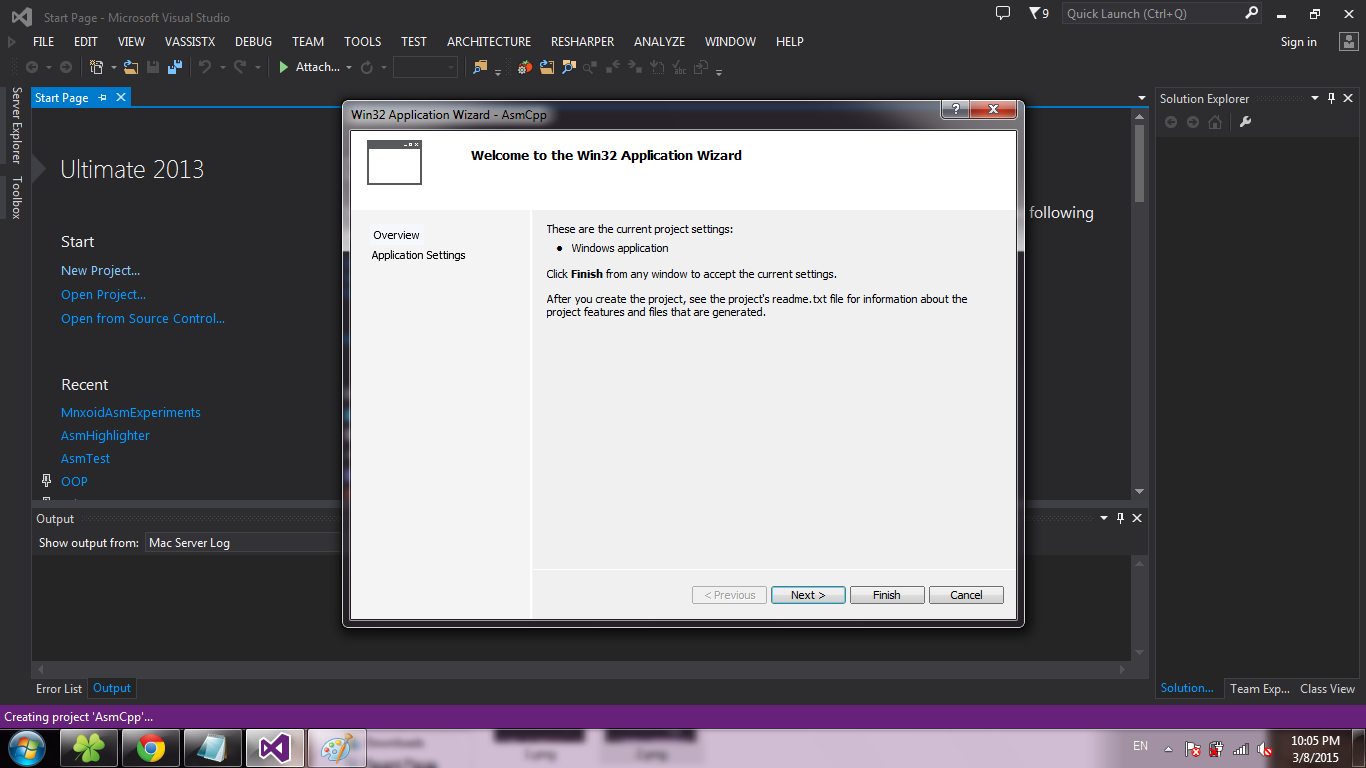Switch to the Class View tab
Viewport: 1366px width, 768px height.
pyautogui.click(x=1327, y=688)
